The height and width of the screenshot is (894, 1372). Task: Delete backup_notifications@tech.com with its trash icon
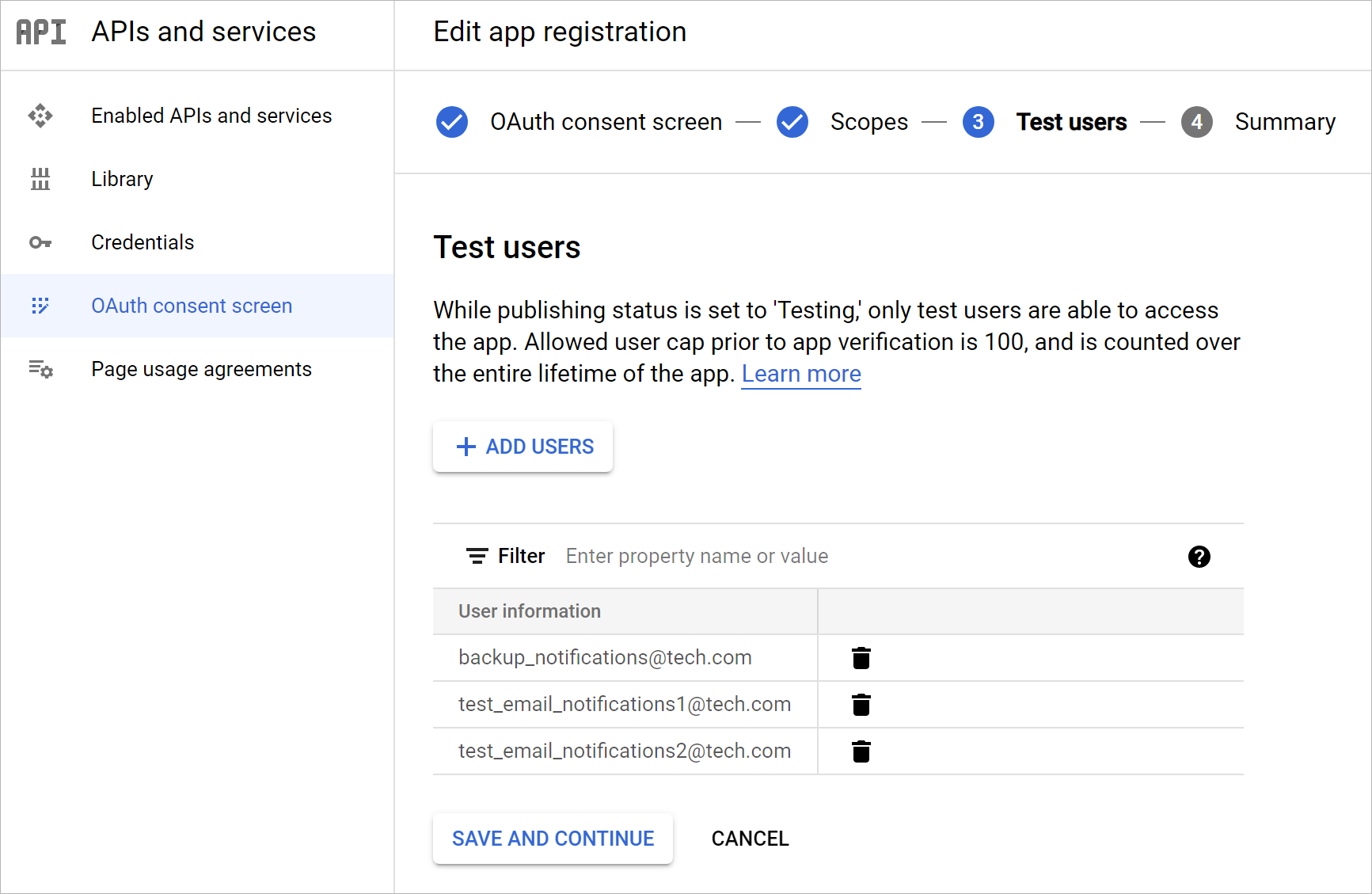[x=861, y=657]
